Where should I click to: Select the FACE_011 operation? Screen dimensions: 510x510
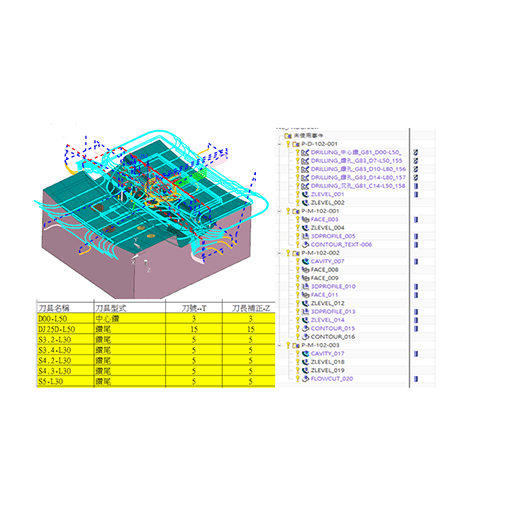(324, 295)
